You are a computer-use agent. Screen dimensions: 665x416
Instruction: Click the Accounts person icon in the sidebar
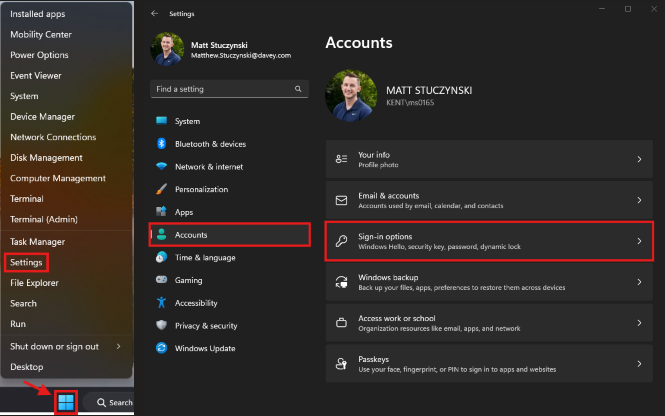[x=162, y=235]
